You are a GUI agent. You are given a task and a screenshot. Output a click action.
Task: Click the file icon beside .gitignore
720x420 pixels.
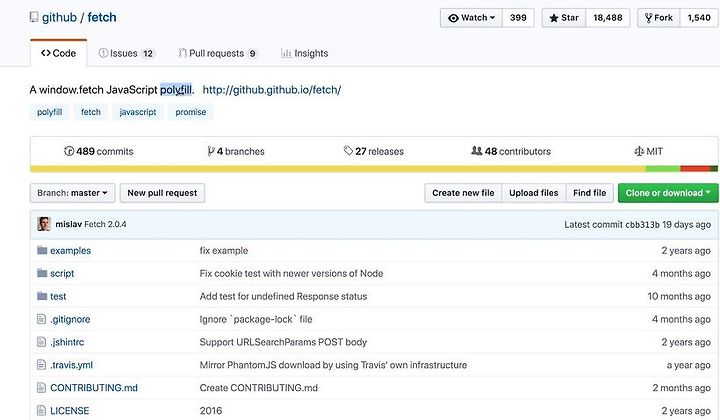[41, 319]
